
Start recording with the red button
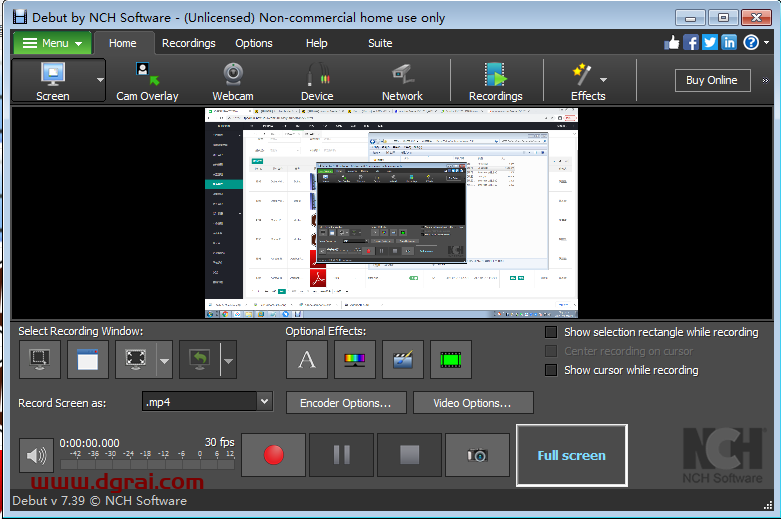(273, 455)
